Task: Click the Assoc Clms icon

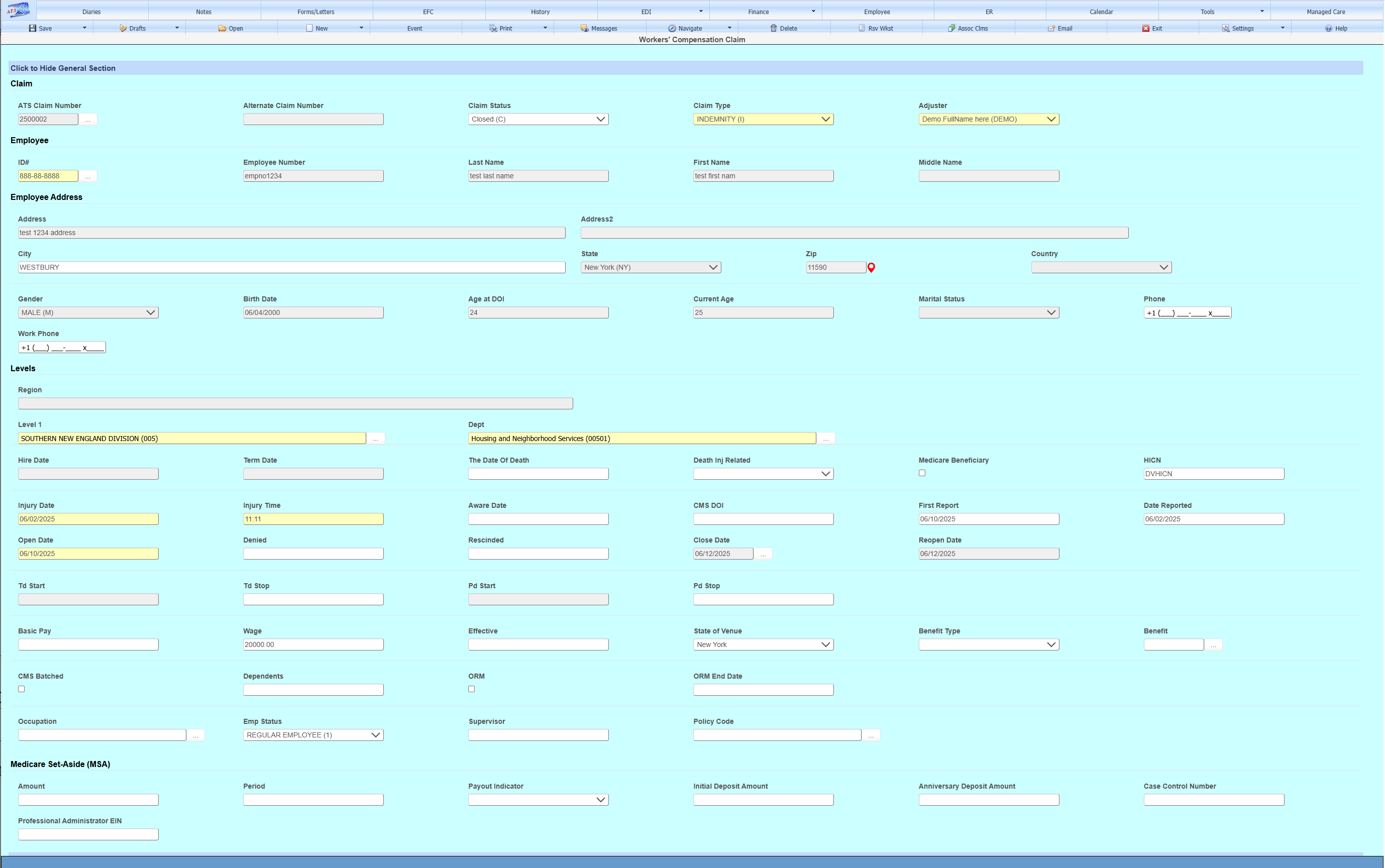Action: (x=951, y=28)
